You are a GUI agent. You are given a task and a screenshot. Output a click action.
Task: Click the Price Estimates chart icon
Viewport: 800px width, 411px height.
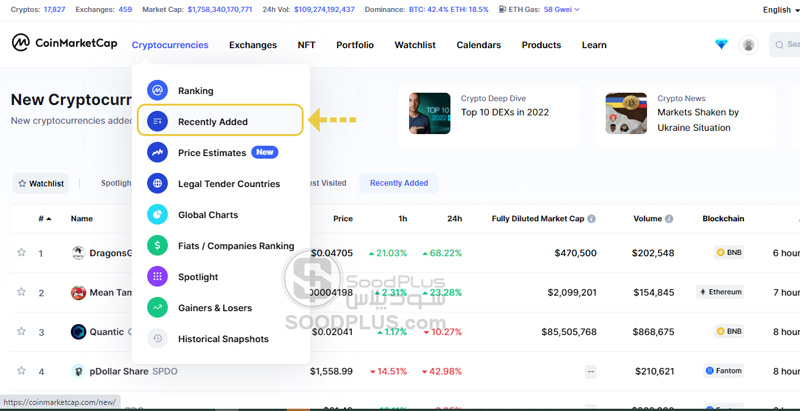(x=157, y=153)
